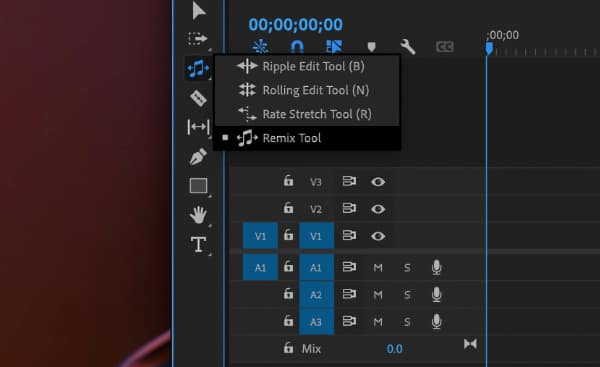Select the Type tool

pyautogui.click(x=198, y=244)
